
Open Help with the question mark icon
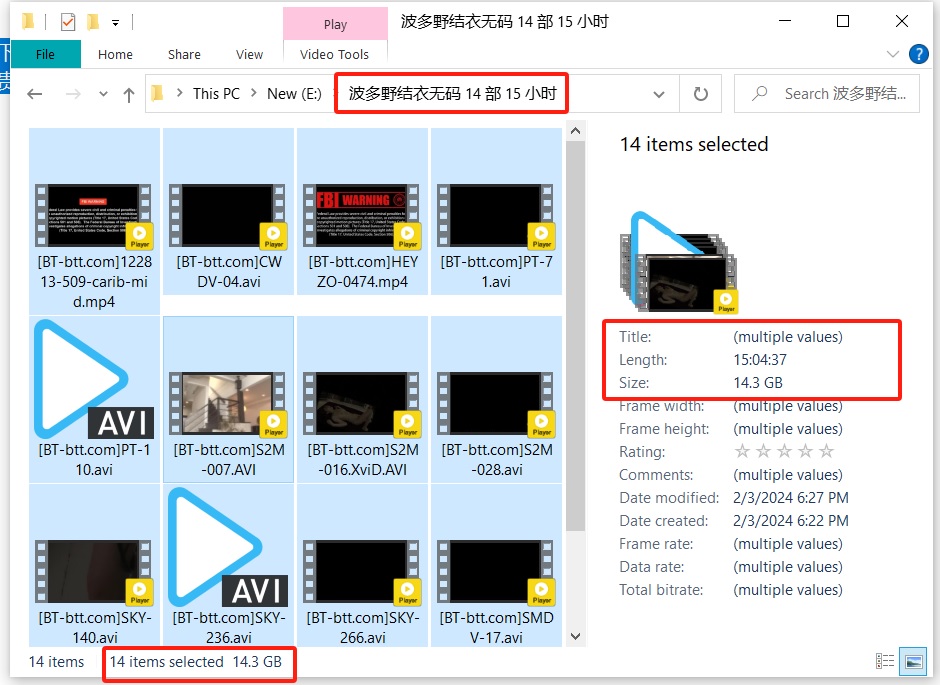tap(917, 54)
